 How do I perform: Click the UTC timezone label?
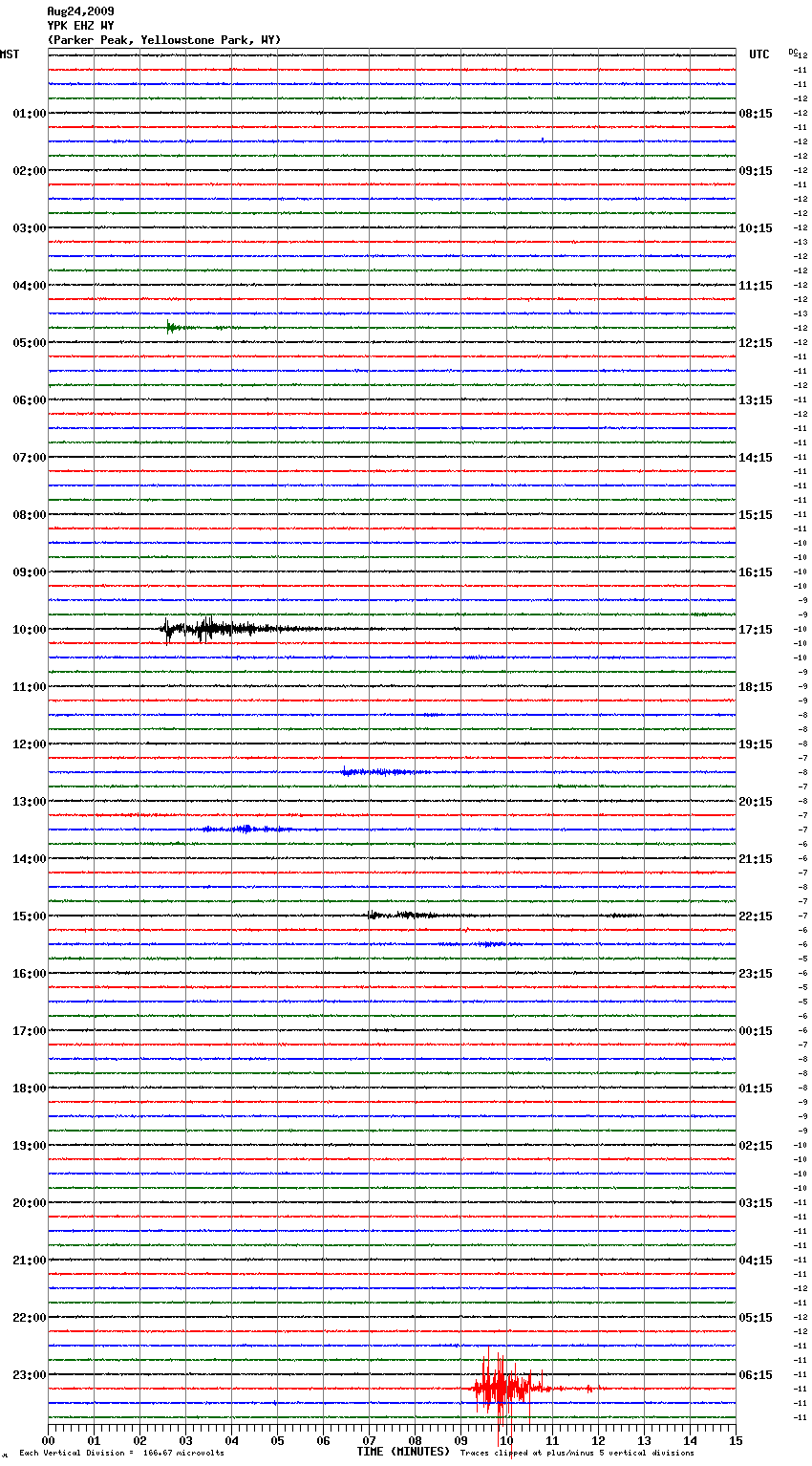759,54
